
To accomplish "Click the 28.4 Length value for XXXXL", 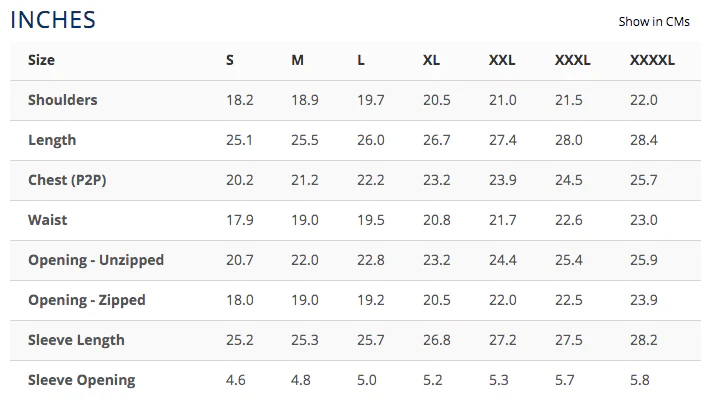I will click(644, 140).
